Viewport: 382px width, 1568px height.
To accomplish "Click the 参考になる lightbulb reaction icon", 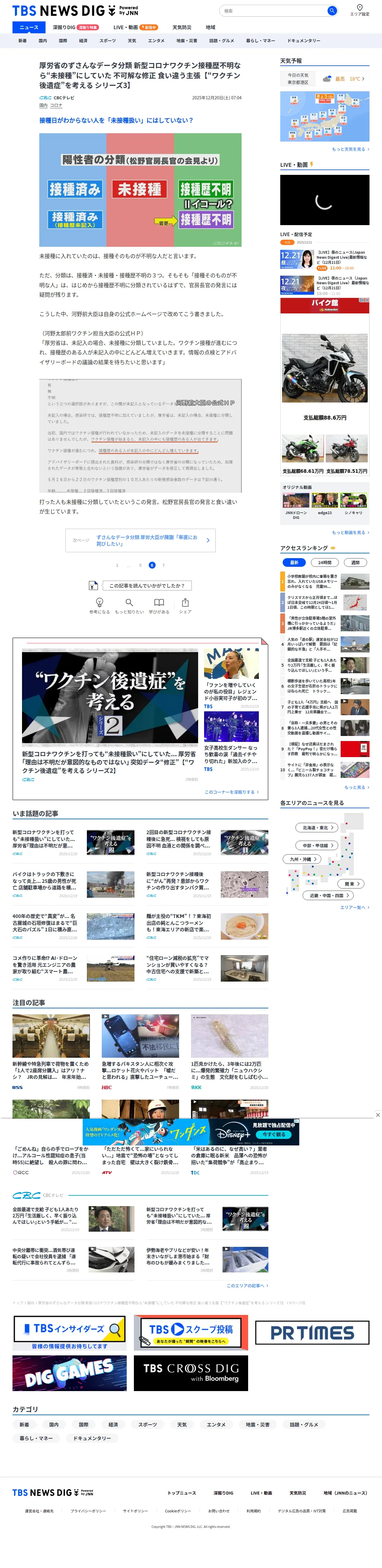I will point(99,603).
